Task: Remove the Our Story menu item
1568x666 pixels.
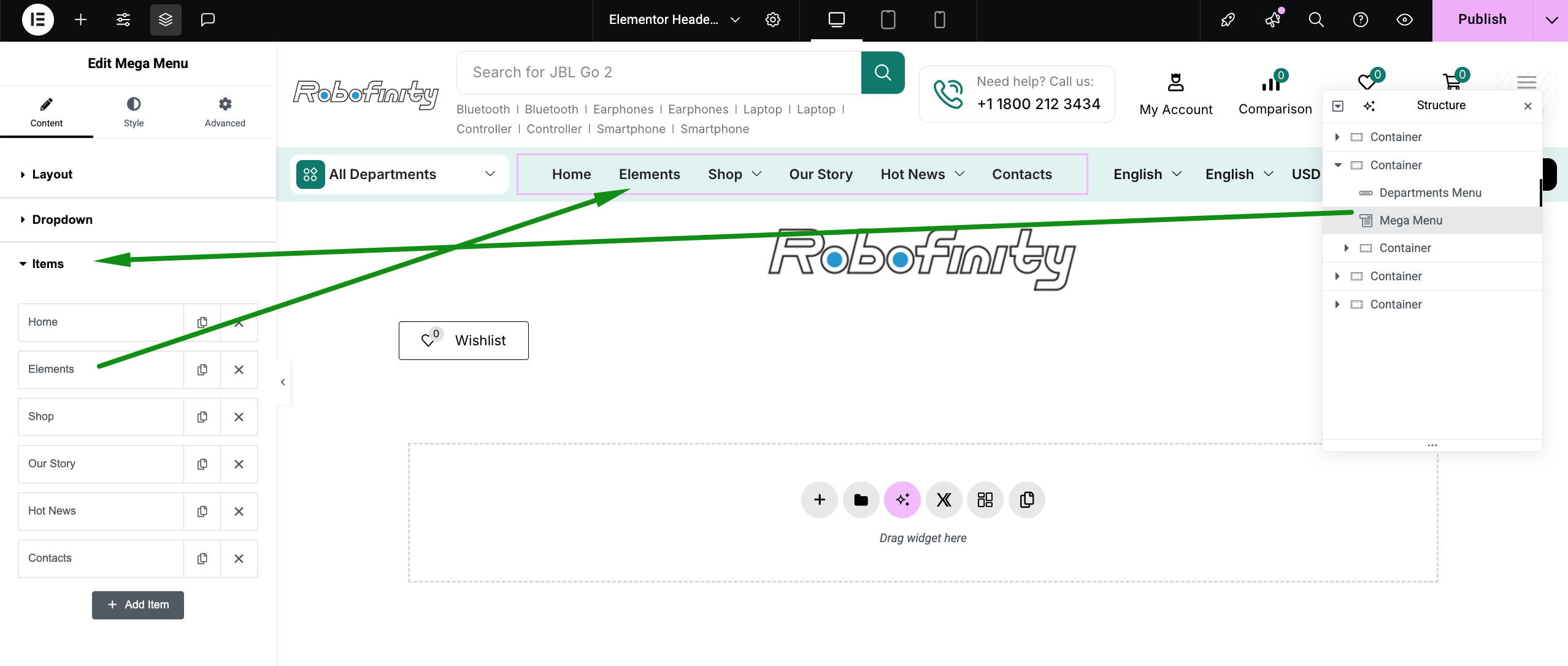Action: [x=239, y=464]
